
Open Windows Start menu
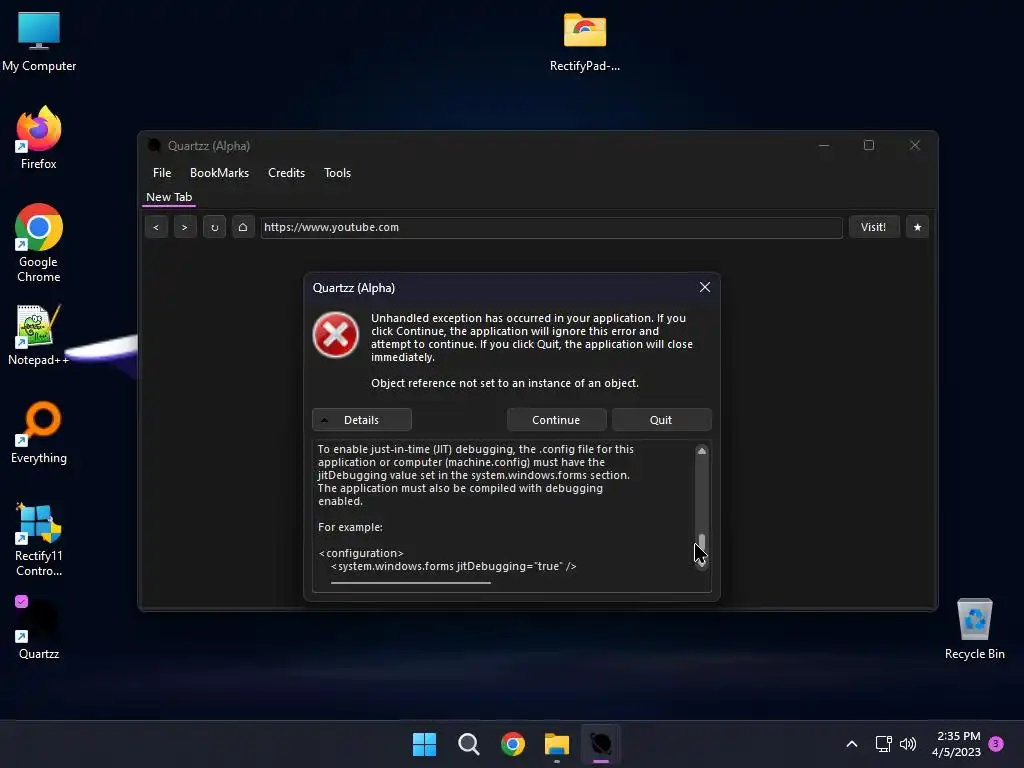[x=424, y=744]
